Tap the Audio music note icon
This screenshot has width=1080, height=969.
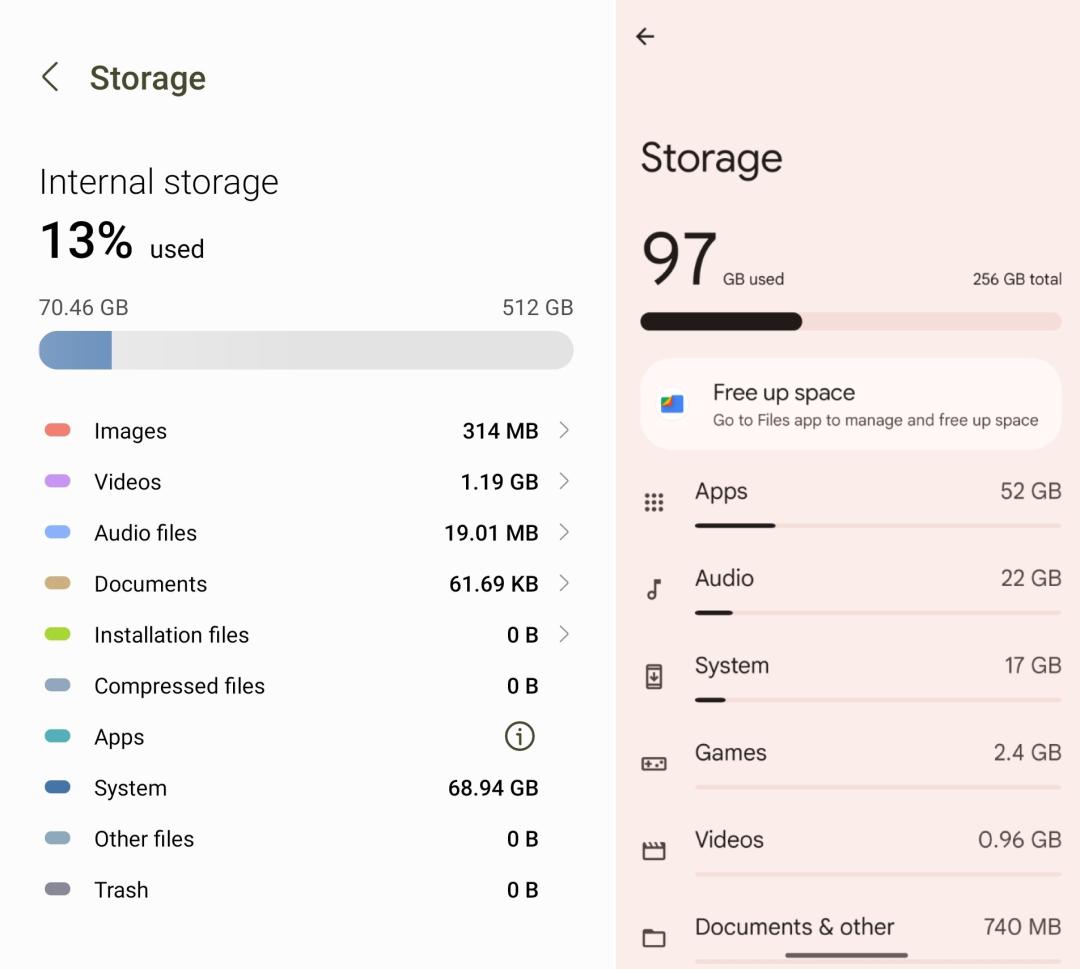[x=654, y=590]
